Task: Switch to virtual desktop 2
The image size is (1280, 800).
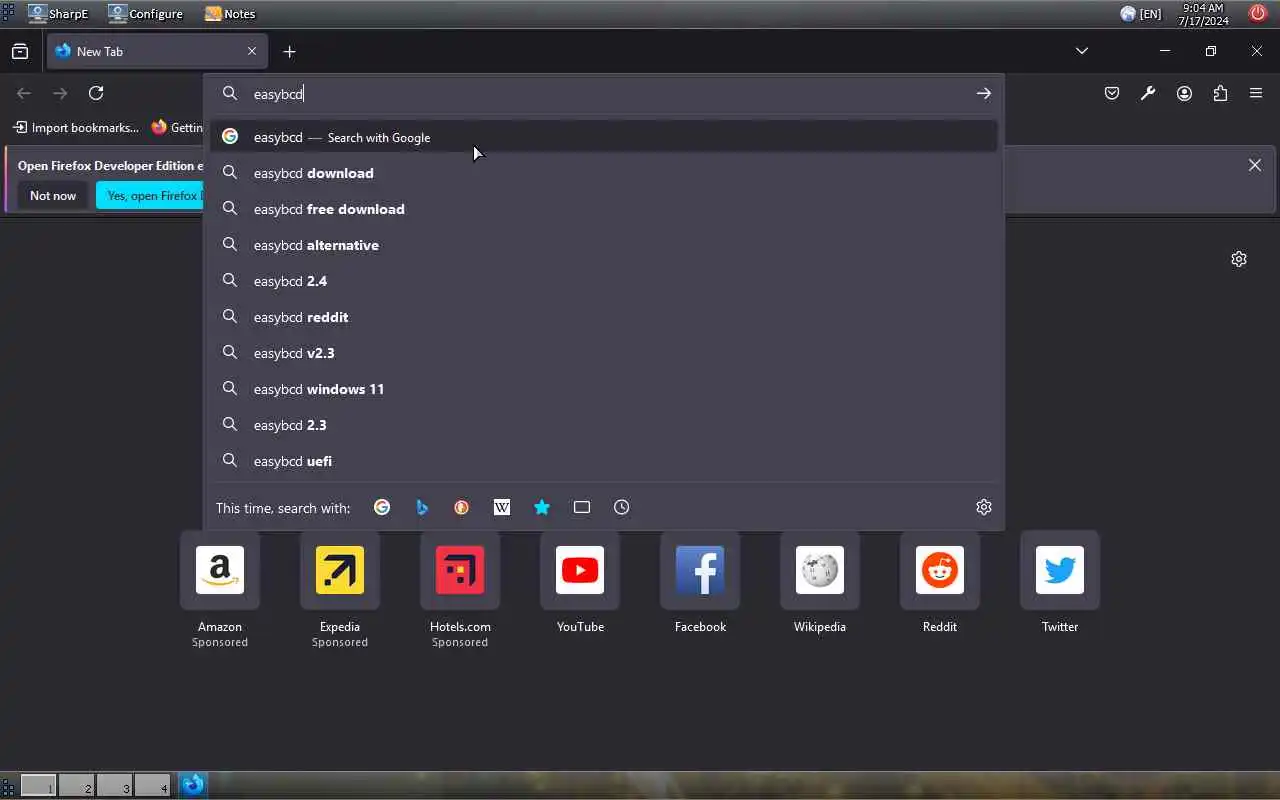Action: point(77,785)
